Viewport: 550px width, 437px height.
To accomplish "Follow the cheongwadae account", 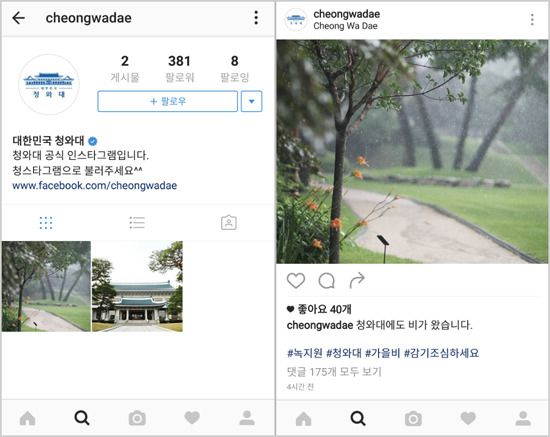I will [x=168, y=102].
